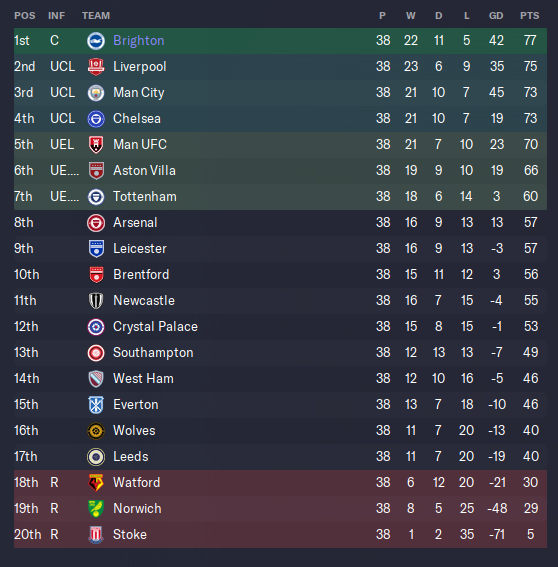Sort by the W wins column header

[410, 16]
